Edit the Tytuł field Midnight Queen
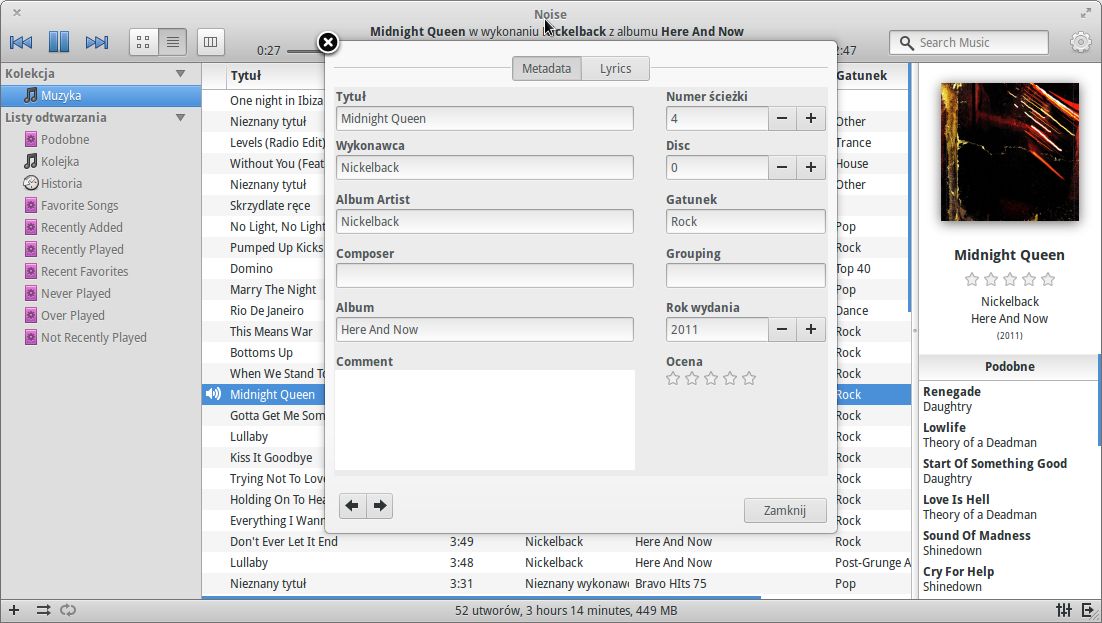This screenshot has width=1102, height=623. click(484, 118)
